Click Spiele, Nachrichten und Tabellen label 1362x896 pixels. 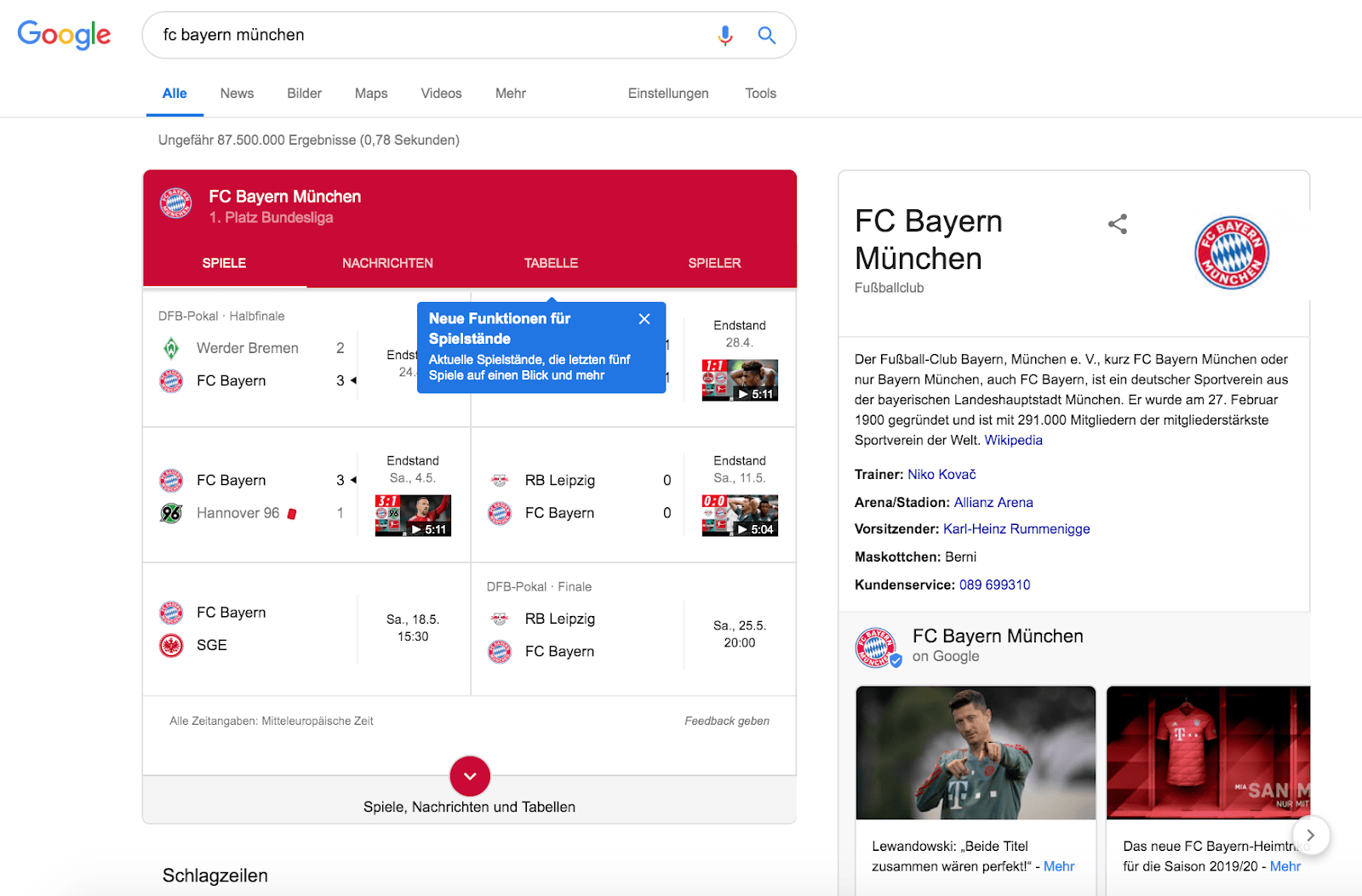coord(469,808)
